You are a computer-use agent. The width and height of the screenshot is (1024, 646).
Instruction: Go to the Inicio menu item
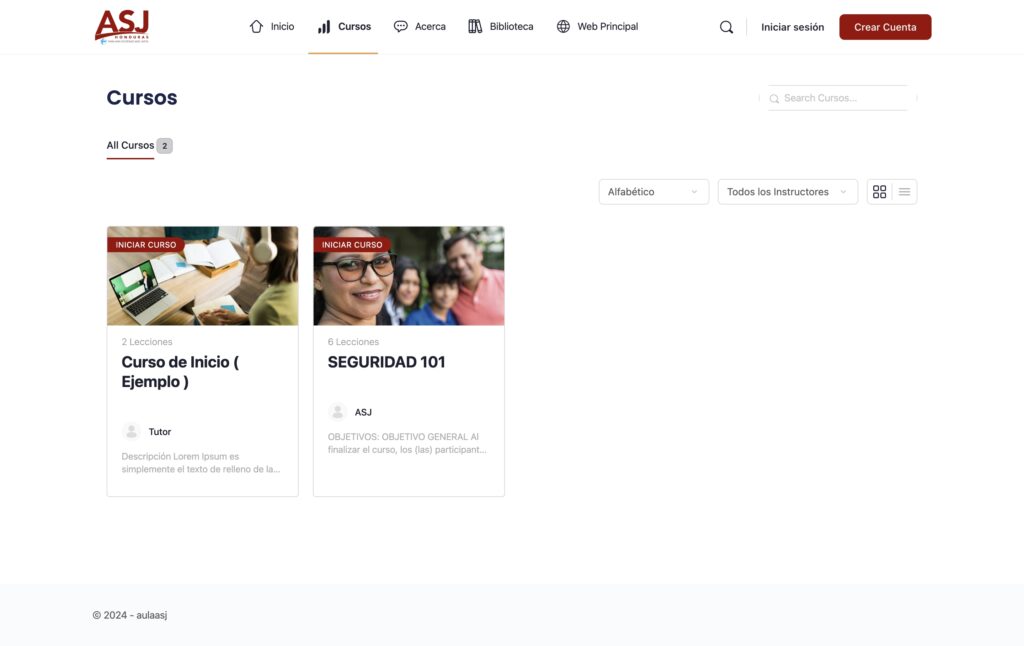[x=272, y=27]
